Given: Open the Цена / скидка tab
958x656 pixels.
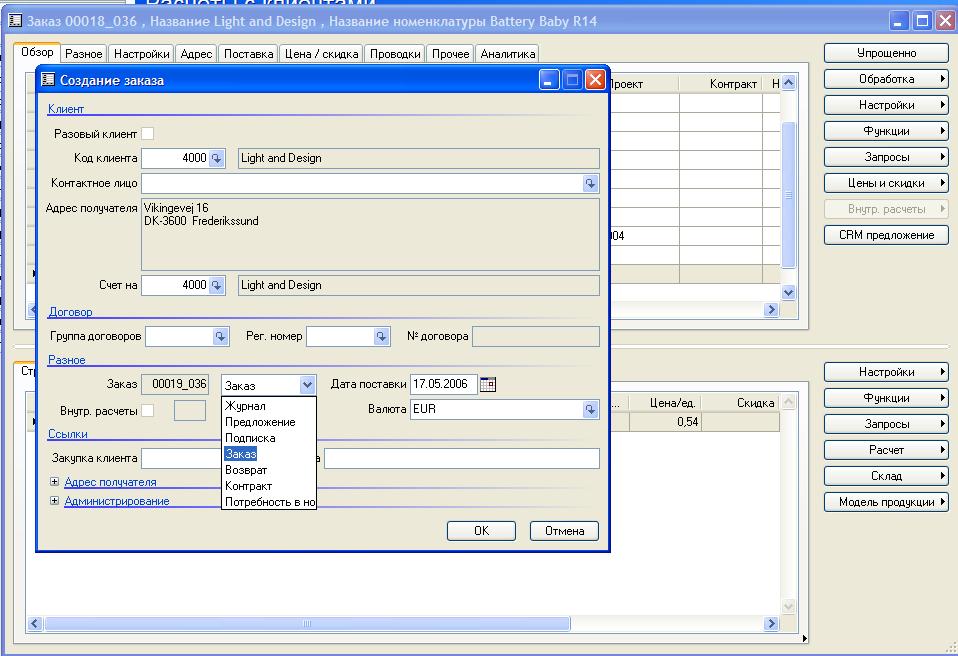Looking at the screenshot, I should pos(320,54).
